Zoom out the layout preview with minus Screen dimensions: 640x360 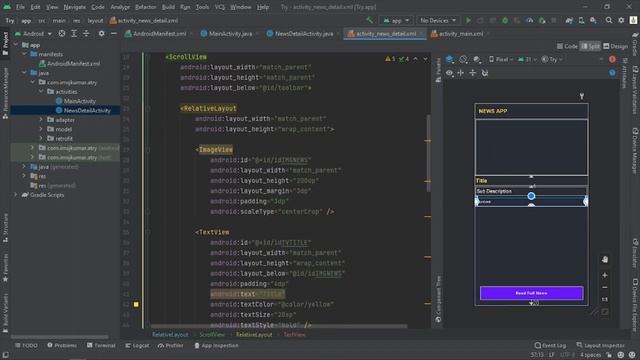(604, 287)
